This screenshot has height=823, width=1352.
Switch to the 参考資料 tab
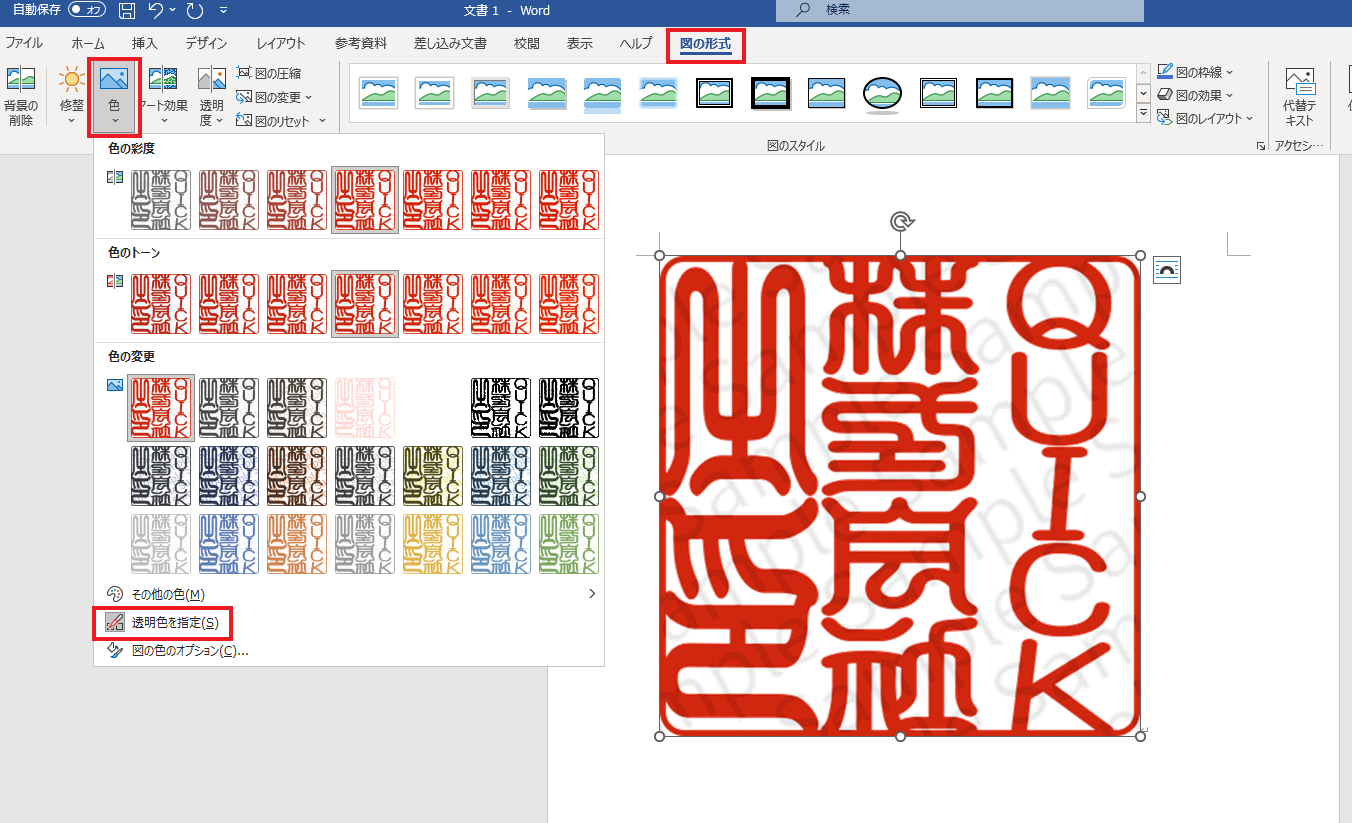point(361,43)
